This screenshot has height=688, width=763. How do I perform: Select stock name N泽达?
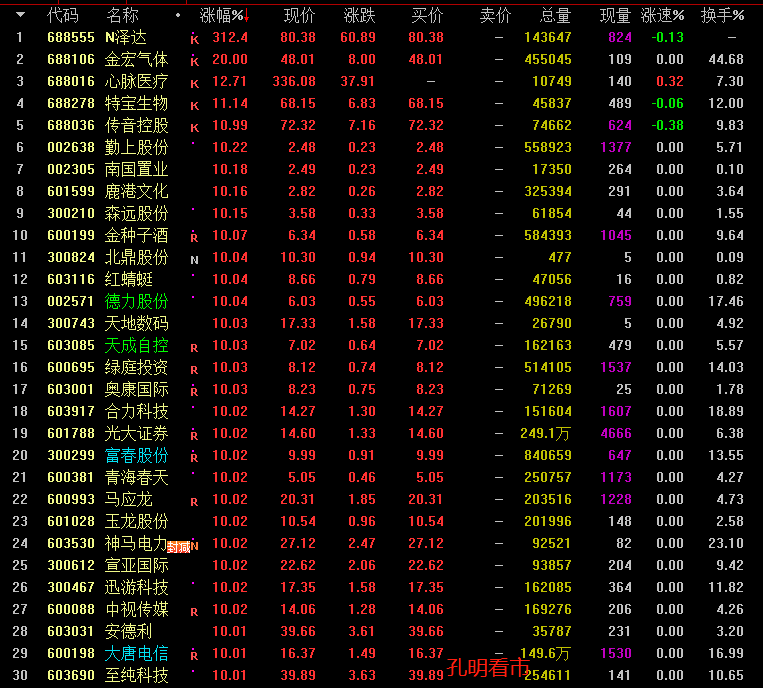pyautogui.click(x=126, y=37)
